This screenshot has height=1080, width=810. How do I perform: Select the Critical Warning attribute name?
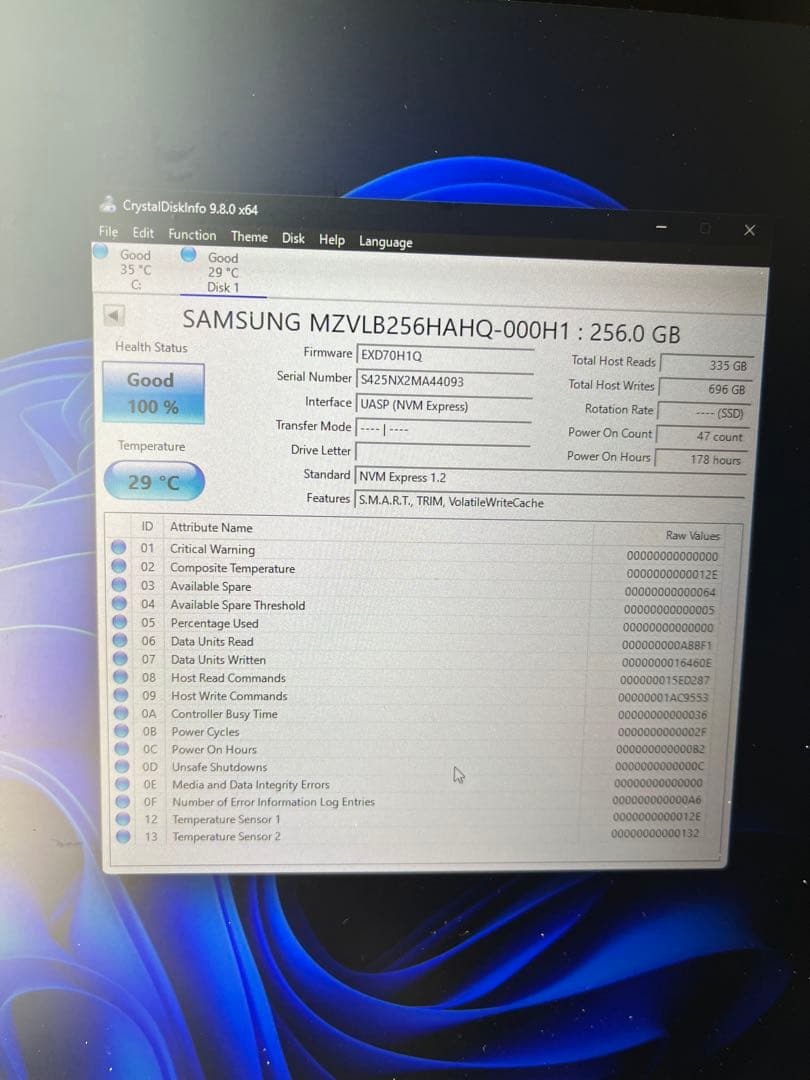tap(212, 549)
